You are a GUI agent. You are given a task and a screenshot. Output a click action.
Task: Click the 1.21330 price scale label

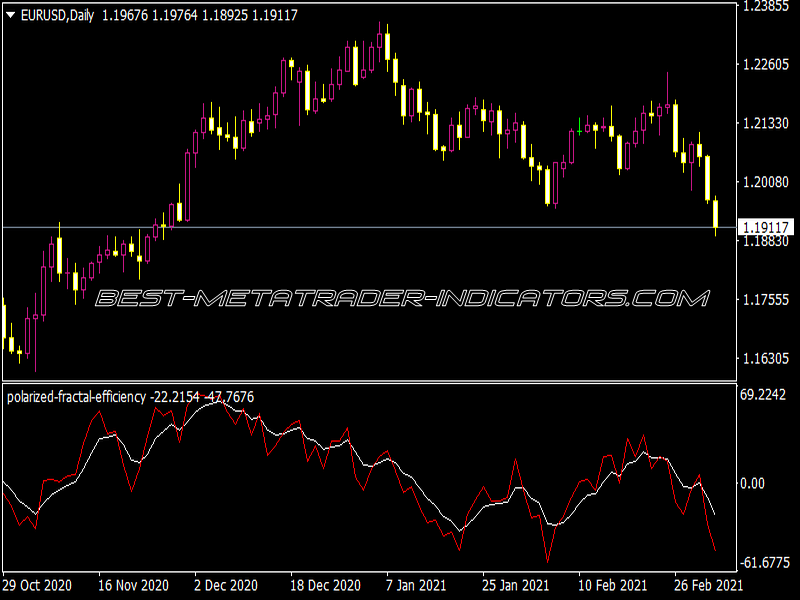(766, 123)
